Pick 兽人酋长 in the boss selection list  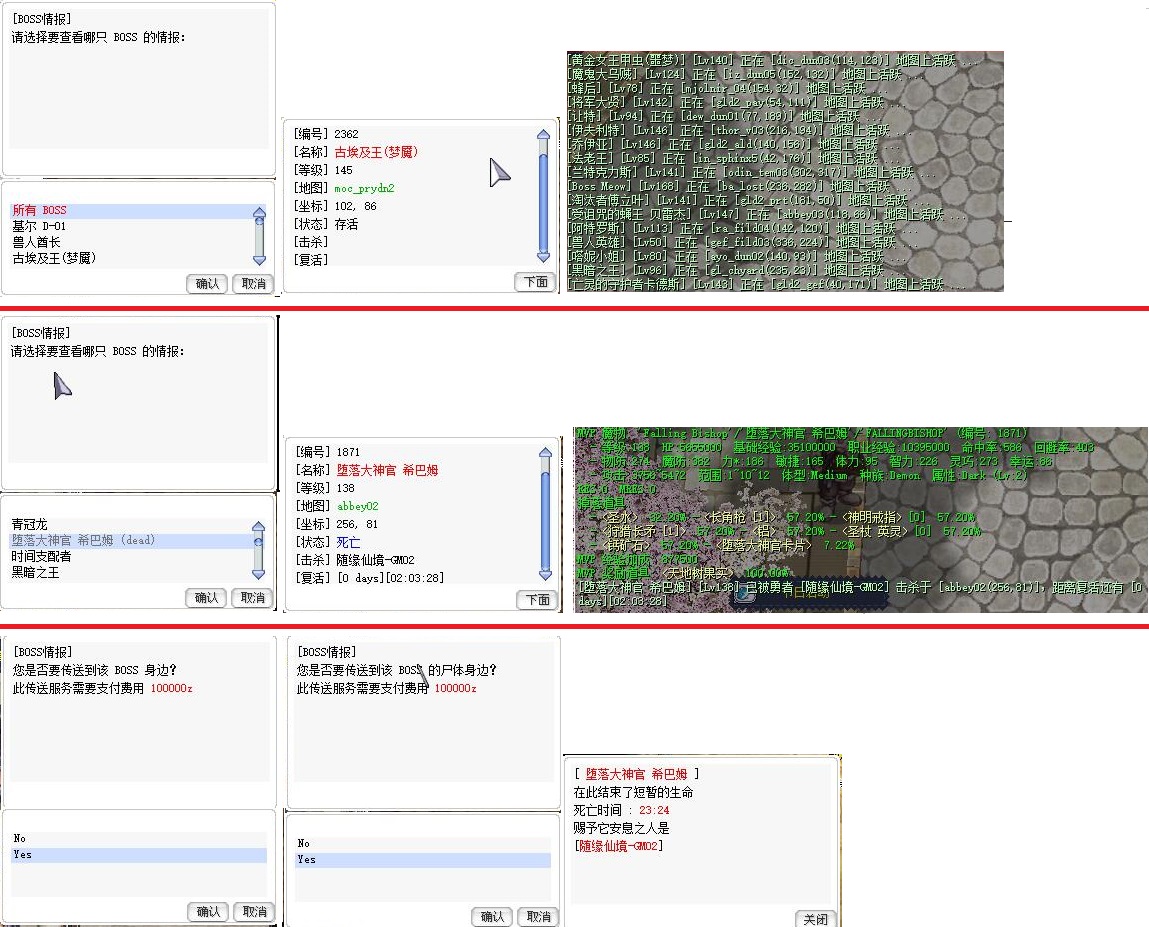coord(36,242)
